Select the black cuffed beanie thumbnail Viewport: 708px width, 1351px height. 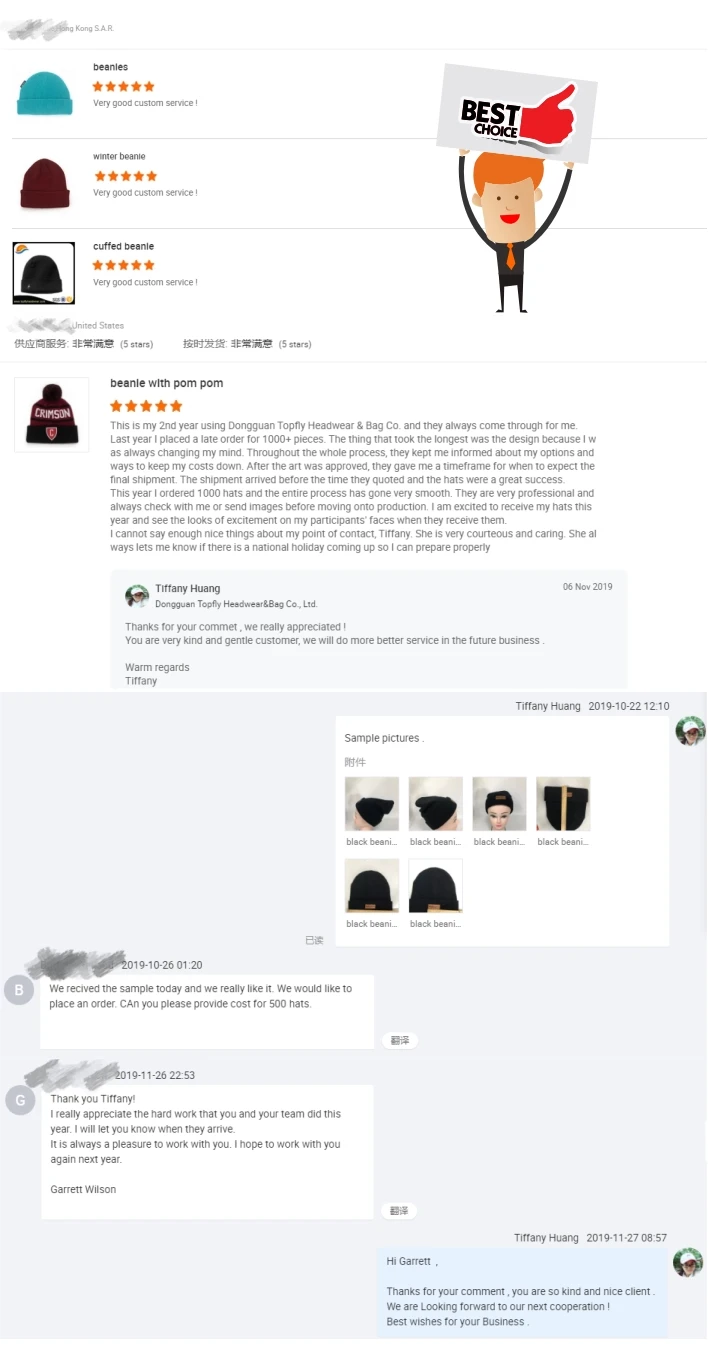(x=44, y=272)
